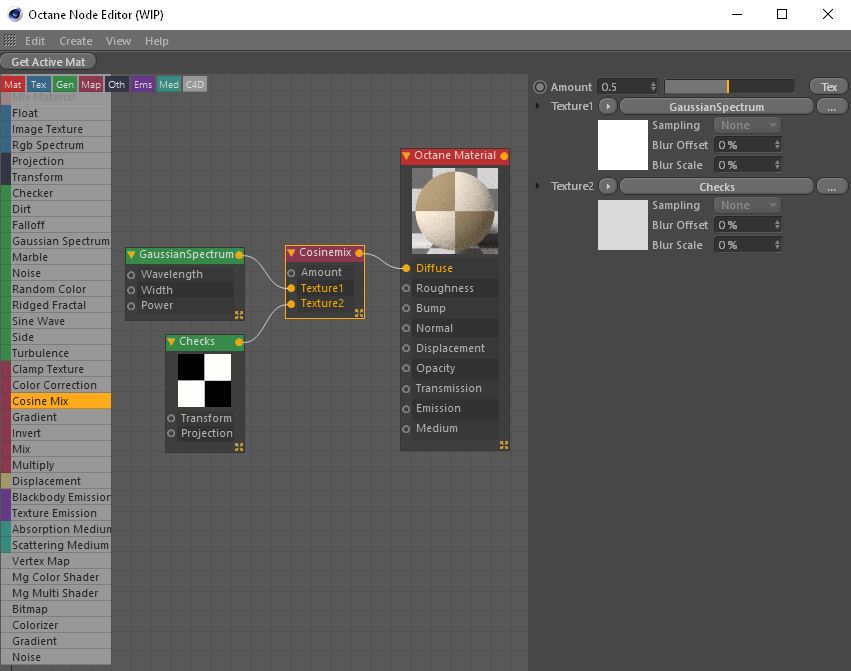Click the ellipsis button next to Checks
The width and height of the screenshot is (851, 671).
pyautogui.click(x=831, y=186)
